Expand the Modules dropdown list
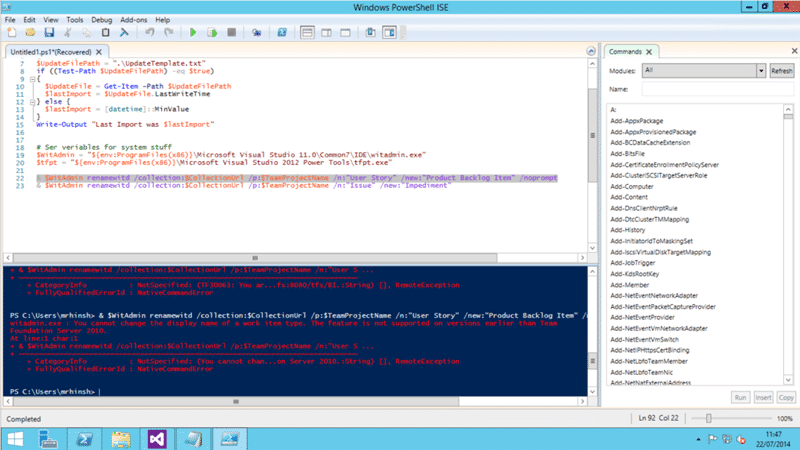The image size is (800, 450). pyautogui.click(x=761, y=70)
